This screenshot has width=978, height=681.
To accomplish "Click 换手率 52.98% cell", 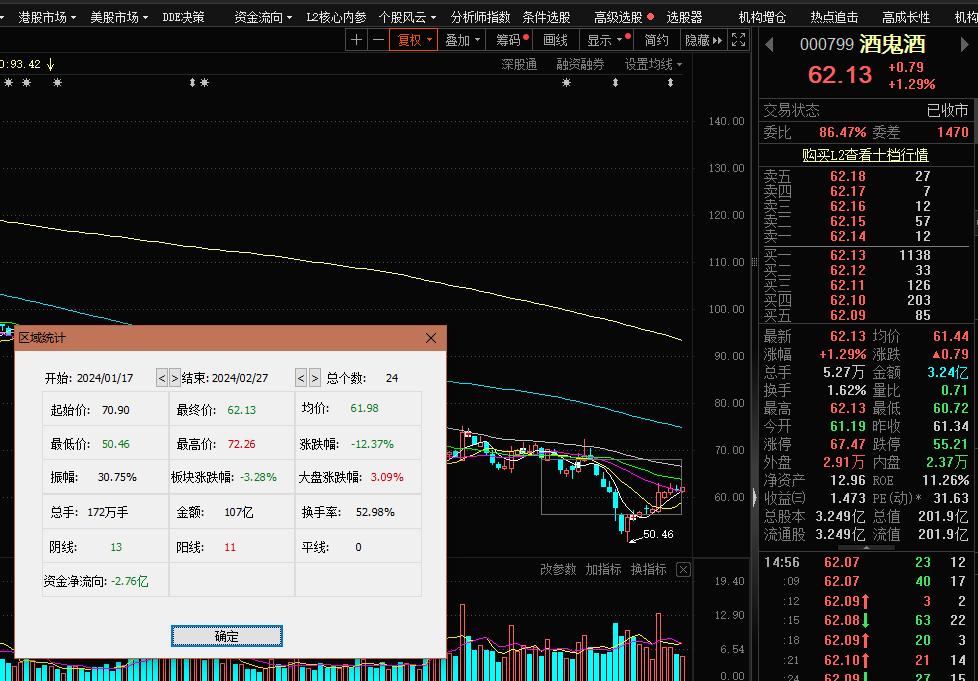I will tap(358, 512).
